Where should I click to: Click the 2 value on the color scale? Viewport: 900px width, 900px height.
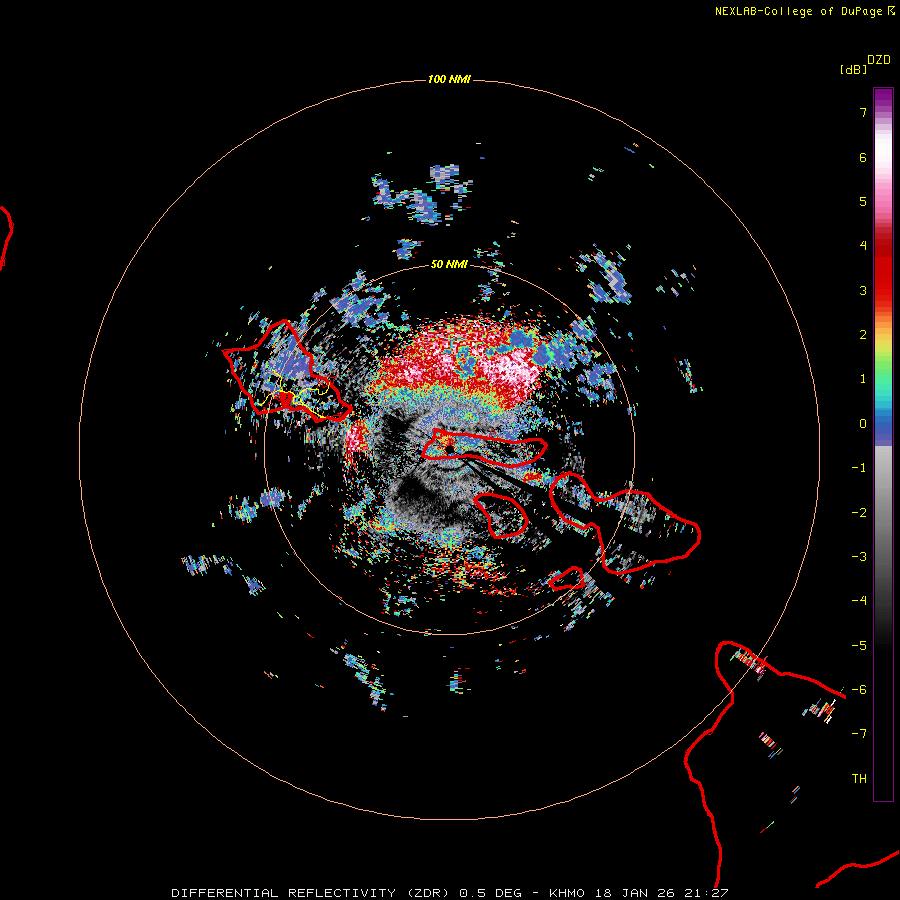pos(863,335)
